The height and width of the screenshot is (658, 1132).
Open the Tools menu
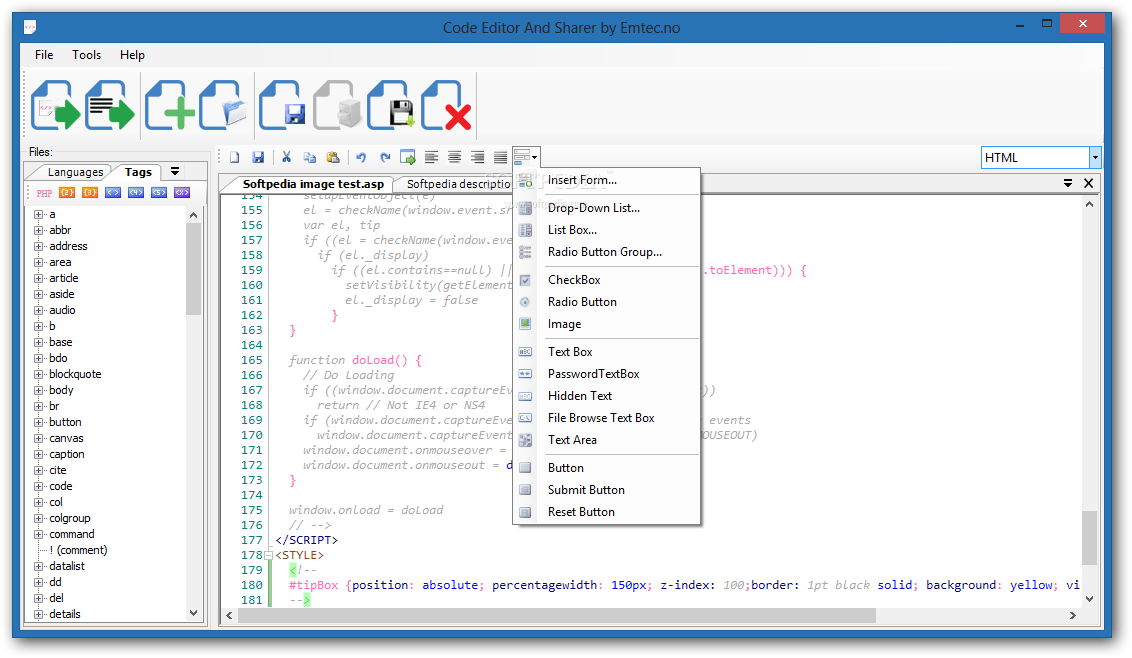click(87, 55)
